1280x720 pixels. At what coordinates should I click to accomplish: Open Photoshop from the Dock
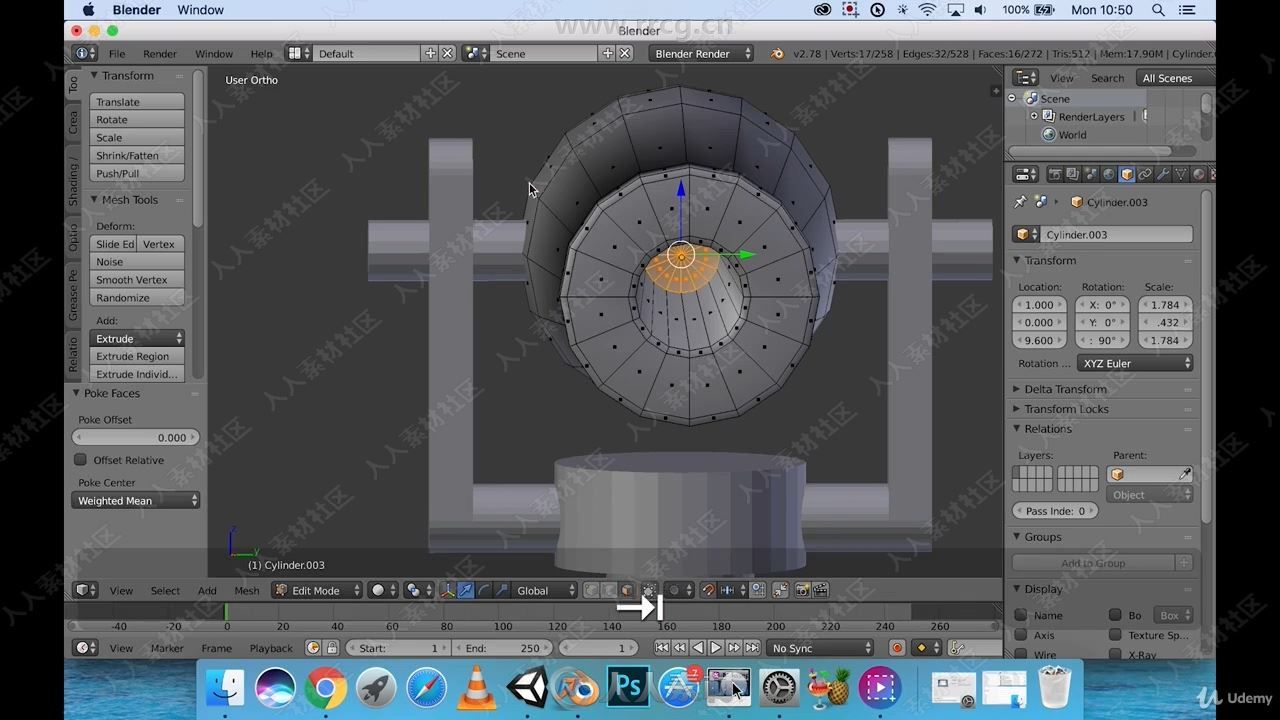628,688
